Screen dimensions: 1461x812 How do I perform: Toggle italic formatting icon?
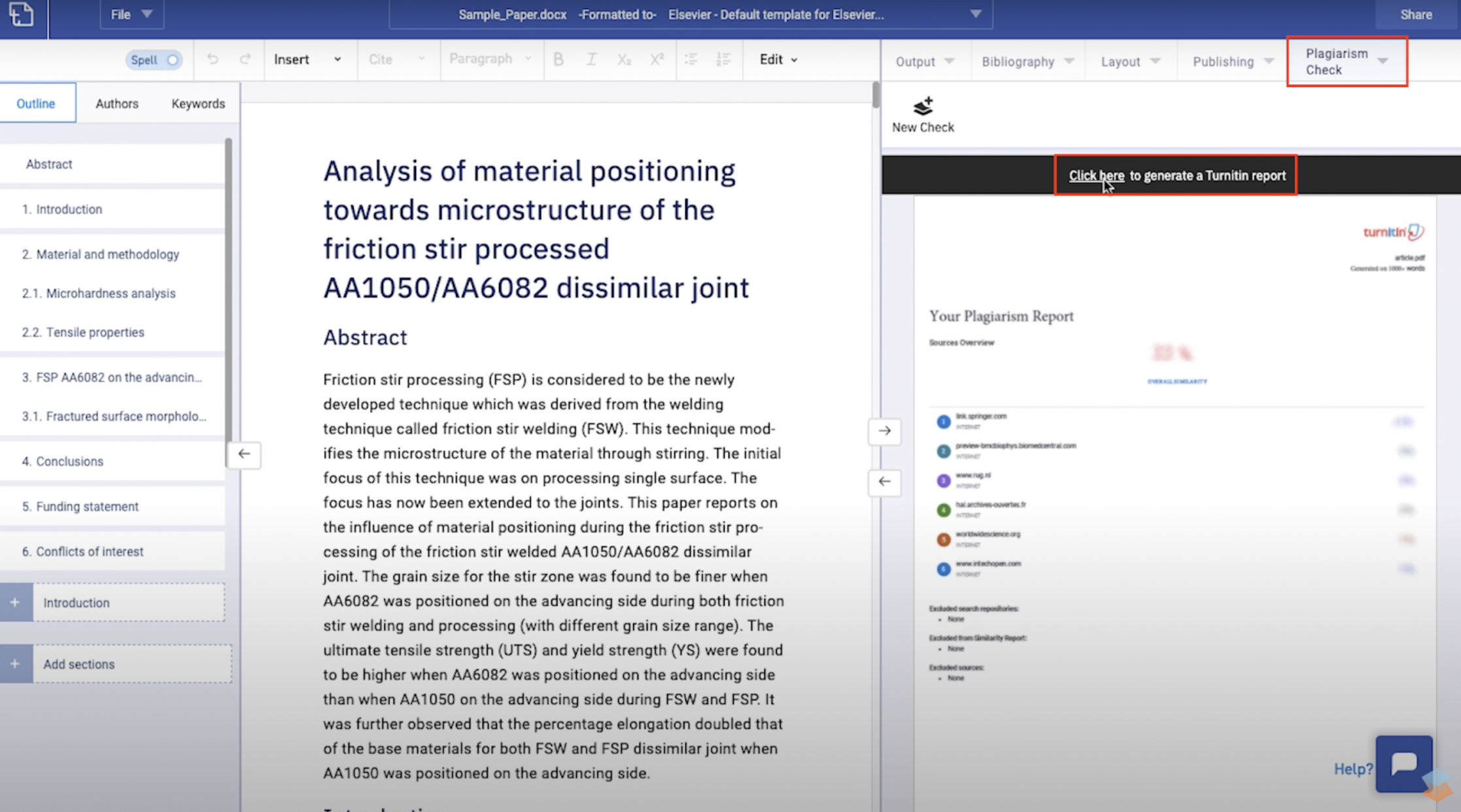[591, 59]
